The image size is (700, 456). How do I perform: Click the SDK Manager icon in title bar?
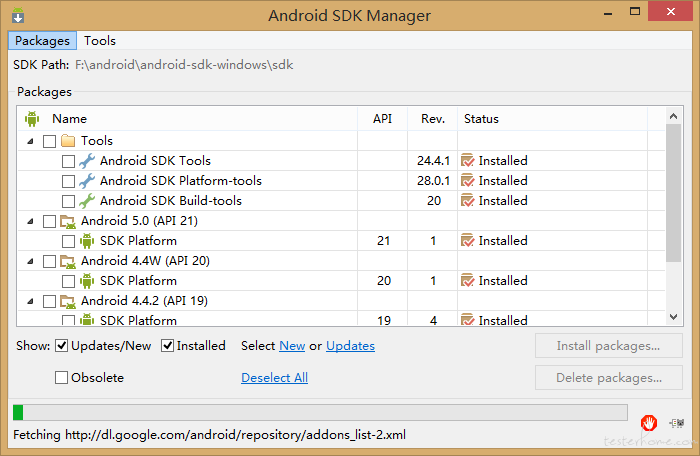click(18, 15)
